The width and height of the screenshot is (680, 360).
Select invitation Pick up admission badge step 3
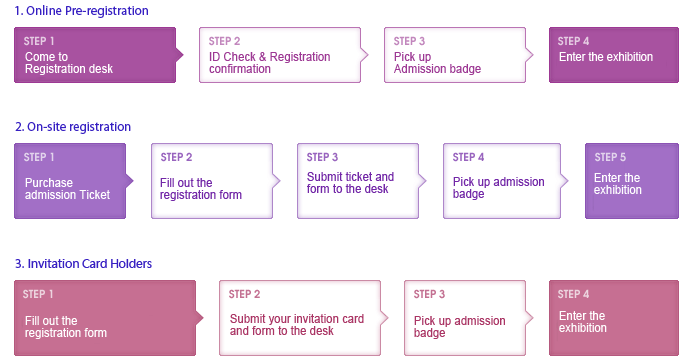tap(465, 318)
